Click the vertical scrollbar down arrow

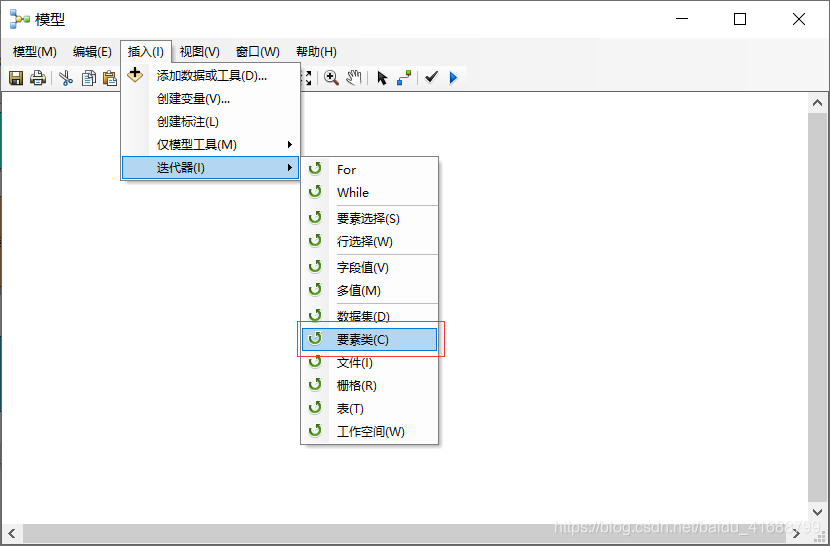point(817,512)
